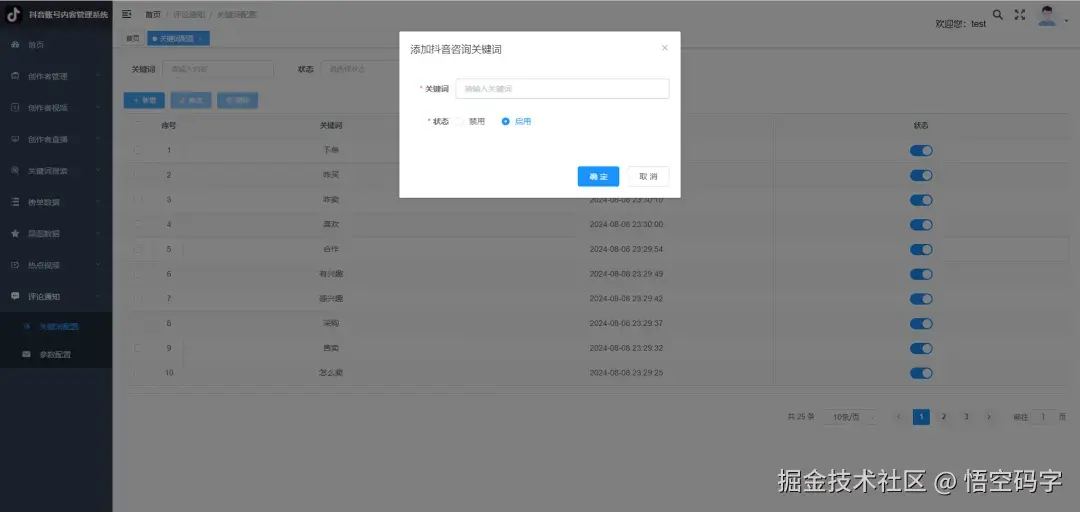This screenshot has height=512, width=1080.
Task: Click the 创作者视频 sidebar icon
Action: (15, 107)
